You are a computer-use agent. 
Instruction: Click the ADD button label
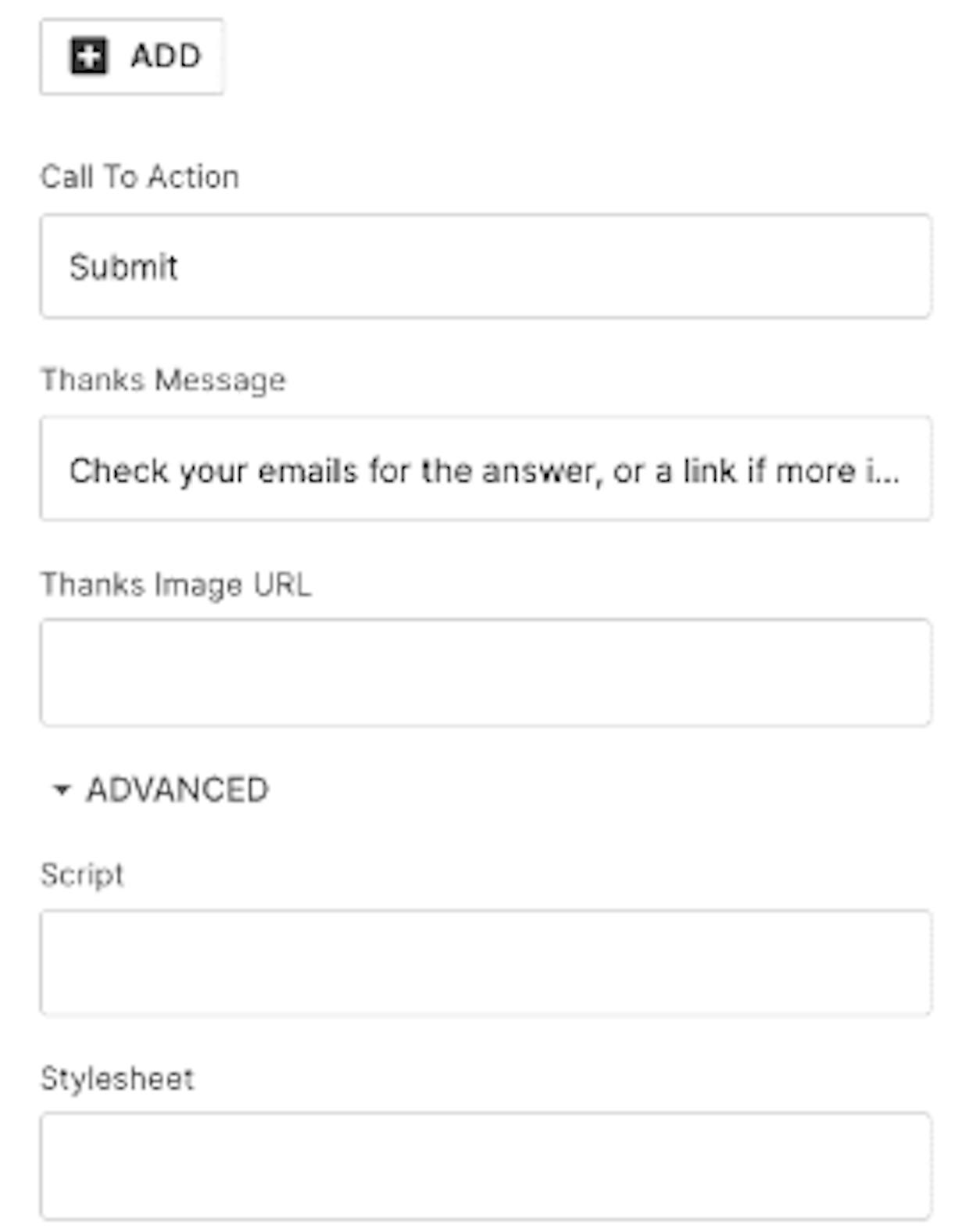[x=166, y=56]
